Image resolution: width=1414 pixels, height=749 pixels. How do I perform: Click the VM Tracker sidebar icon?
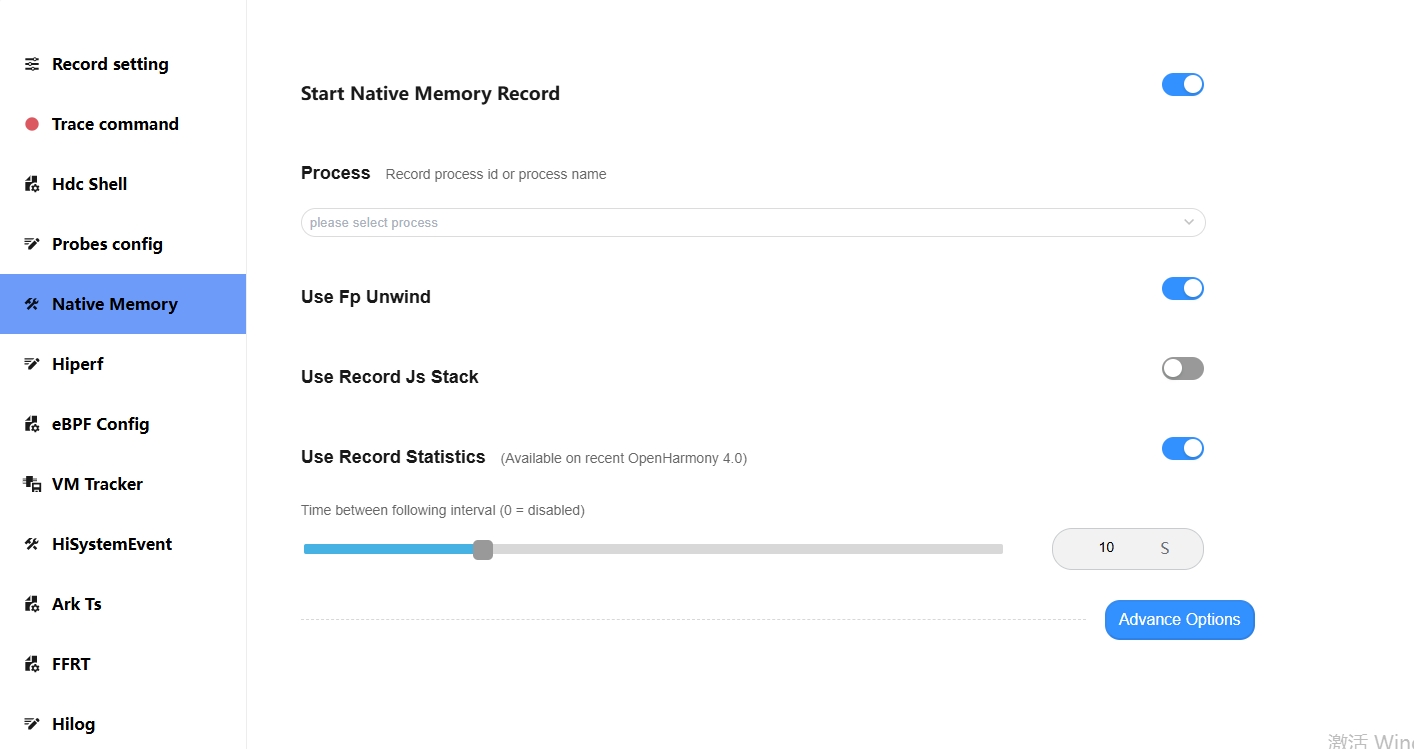click(x=32, y=484)
